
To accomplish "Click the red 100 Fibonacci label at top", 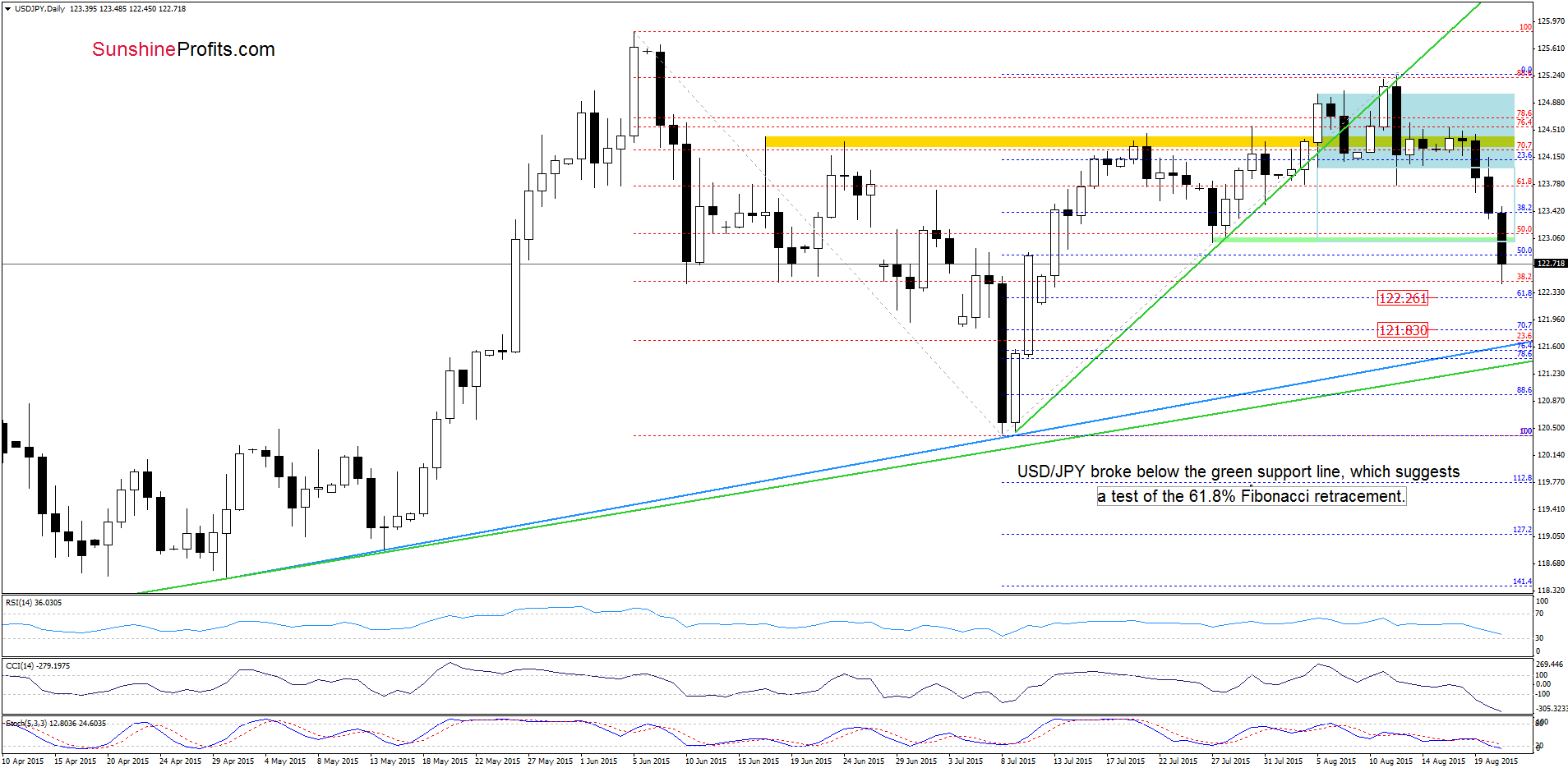I will point(1525,27).
